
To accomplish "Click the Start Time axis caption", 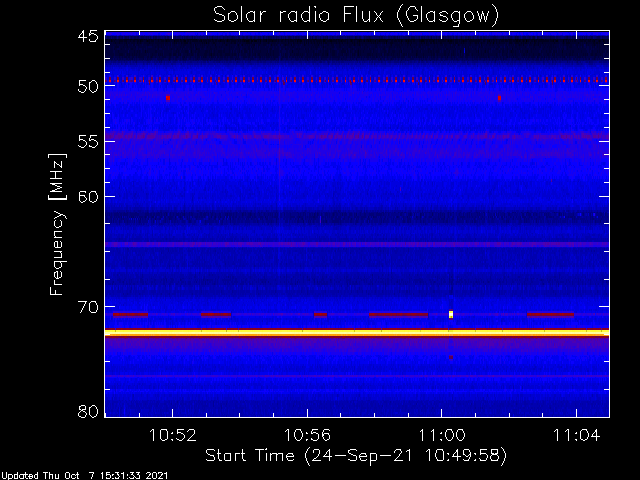I will (356, 455).
